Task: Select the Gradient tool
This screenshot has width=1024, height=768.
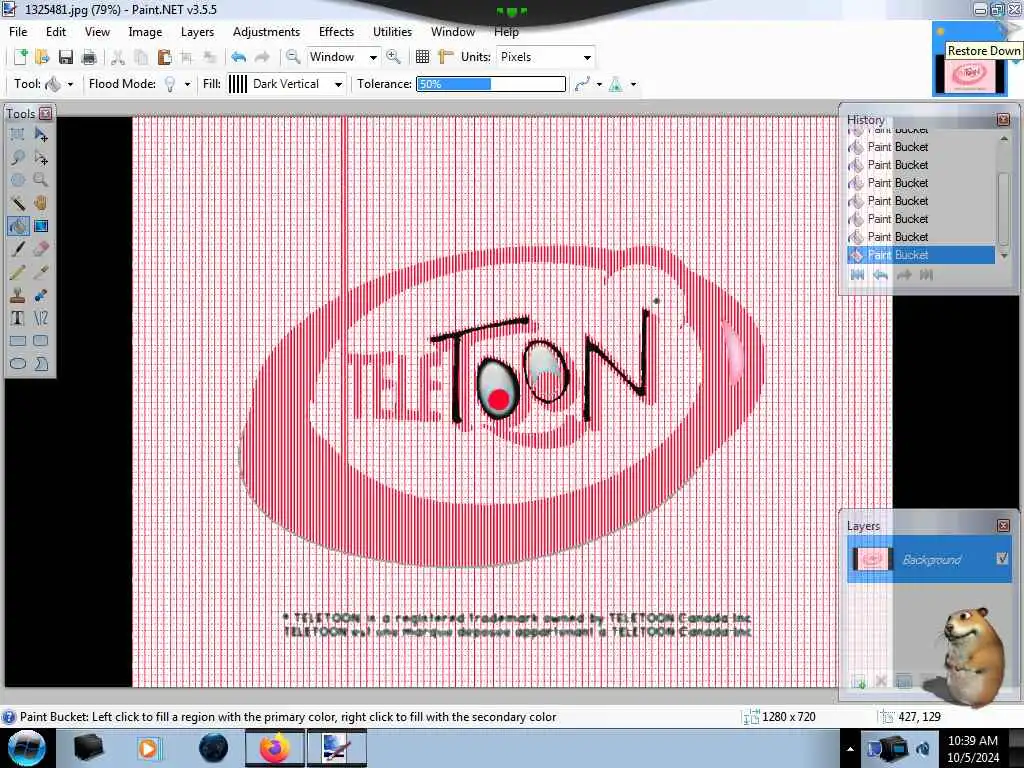Action: (x=40, y=226)
